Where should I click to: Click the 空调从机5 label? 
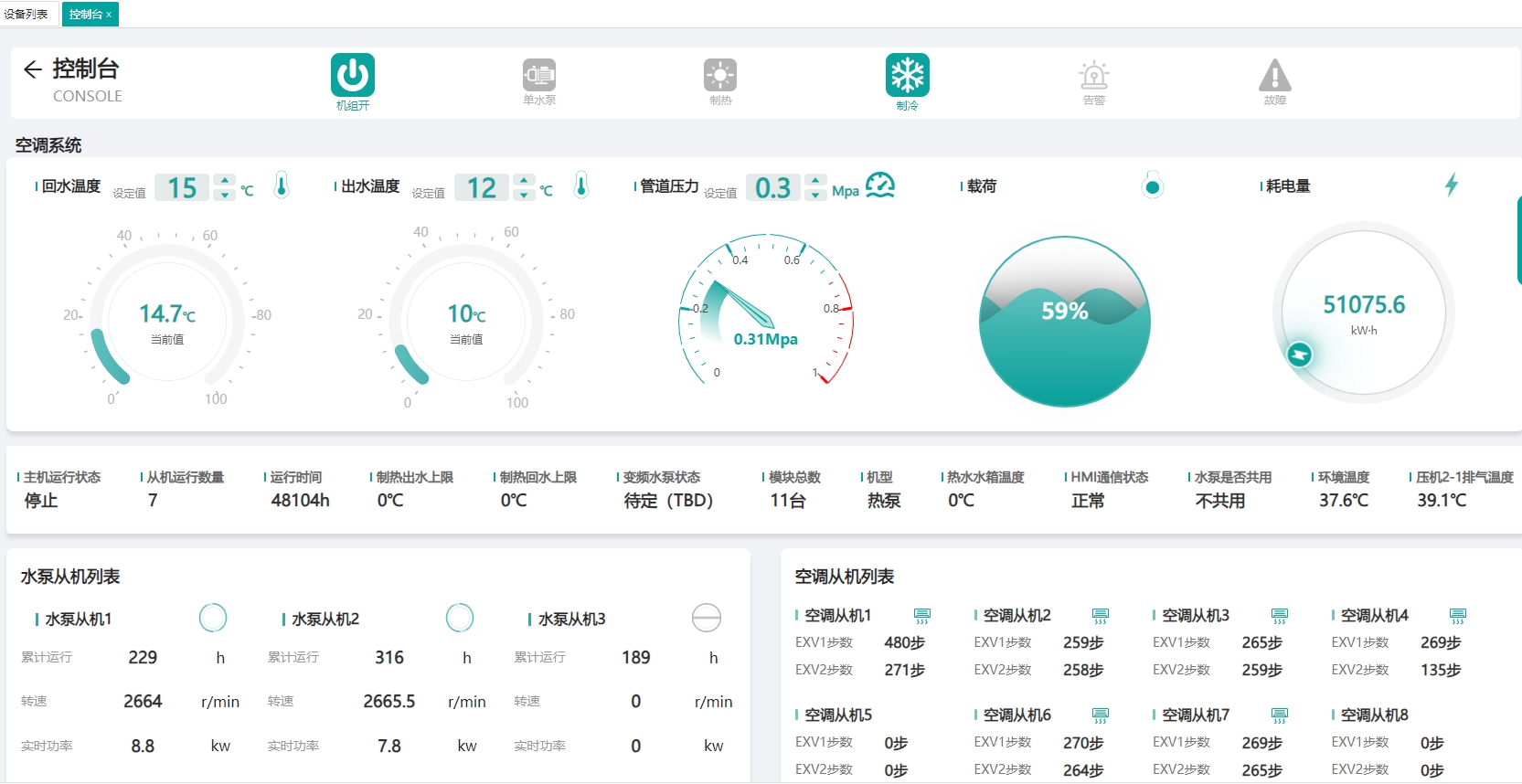point(838,715)
